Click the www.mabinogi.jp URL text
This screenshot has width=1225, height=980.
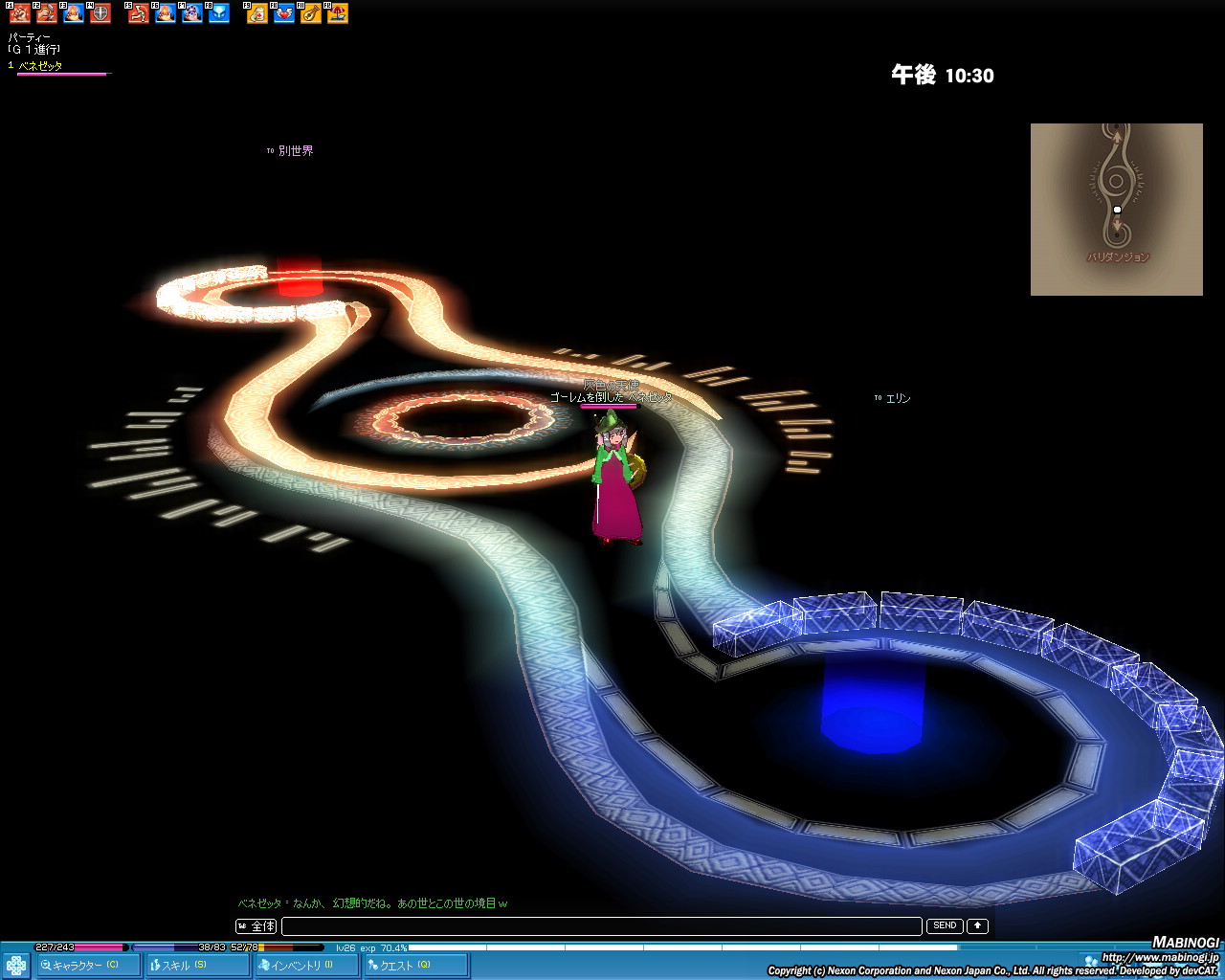[1160, 957]
